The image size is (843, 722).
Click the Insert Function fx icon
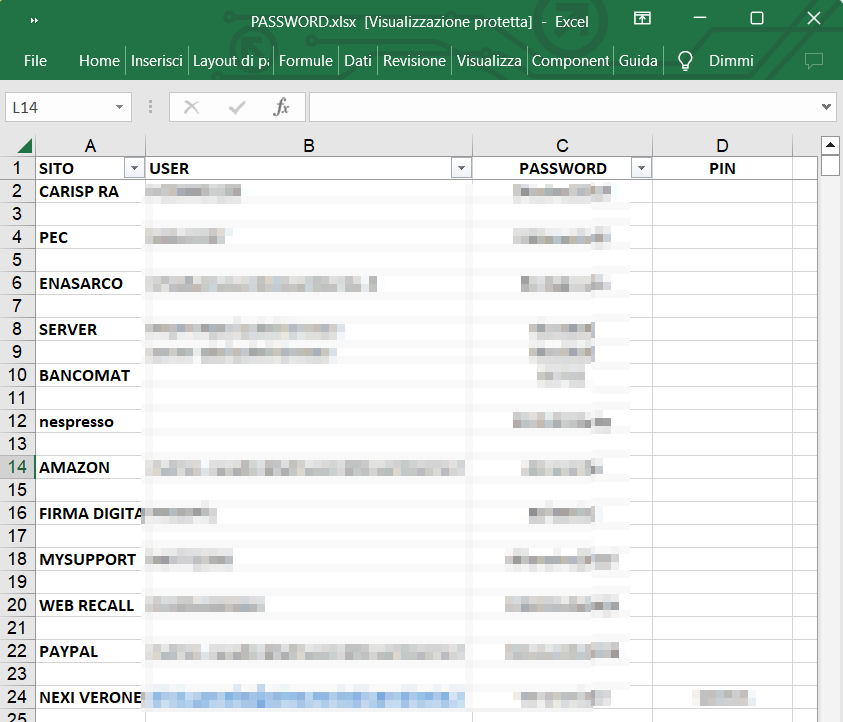click(x=281, y=107)
